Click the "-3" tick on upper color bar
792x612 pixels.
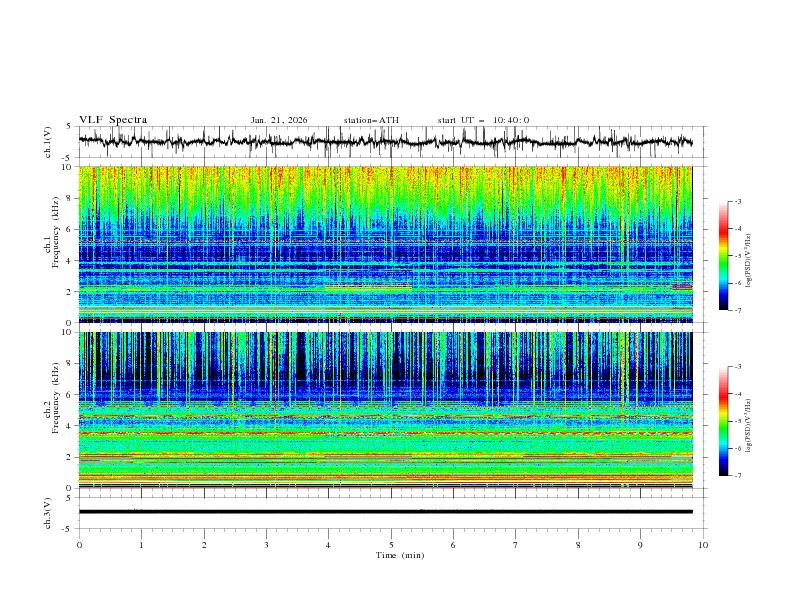point(737,201)
